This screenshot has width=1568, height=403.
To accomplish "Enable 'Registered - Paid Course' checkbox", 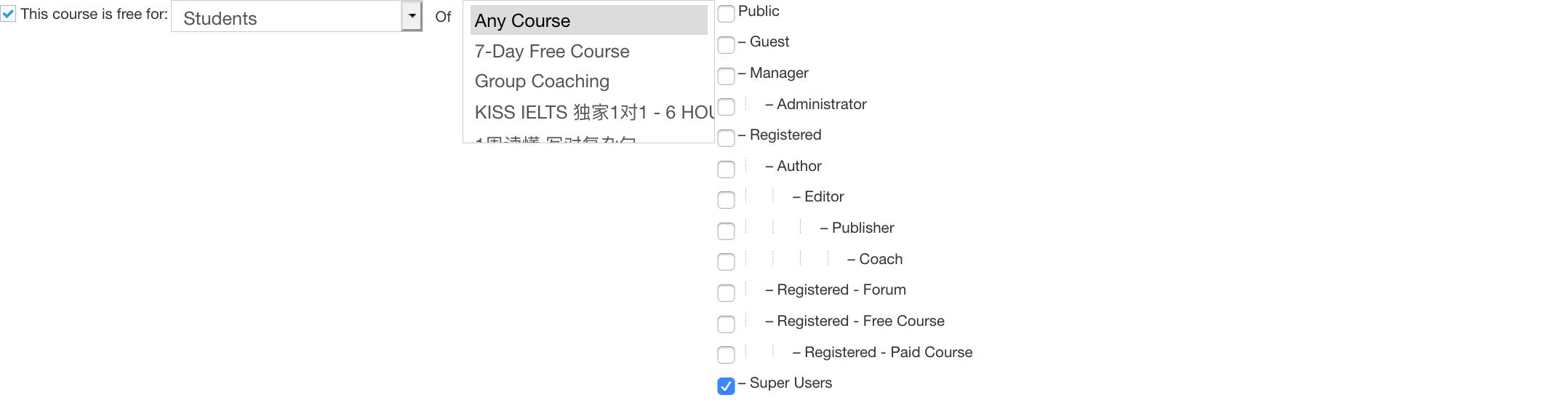I will point(726,354).
